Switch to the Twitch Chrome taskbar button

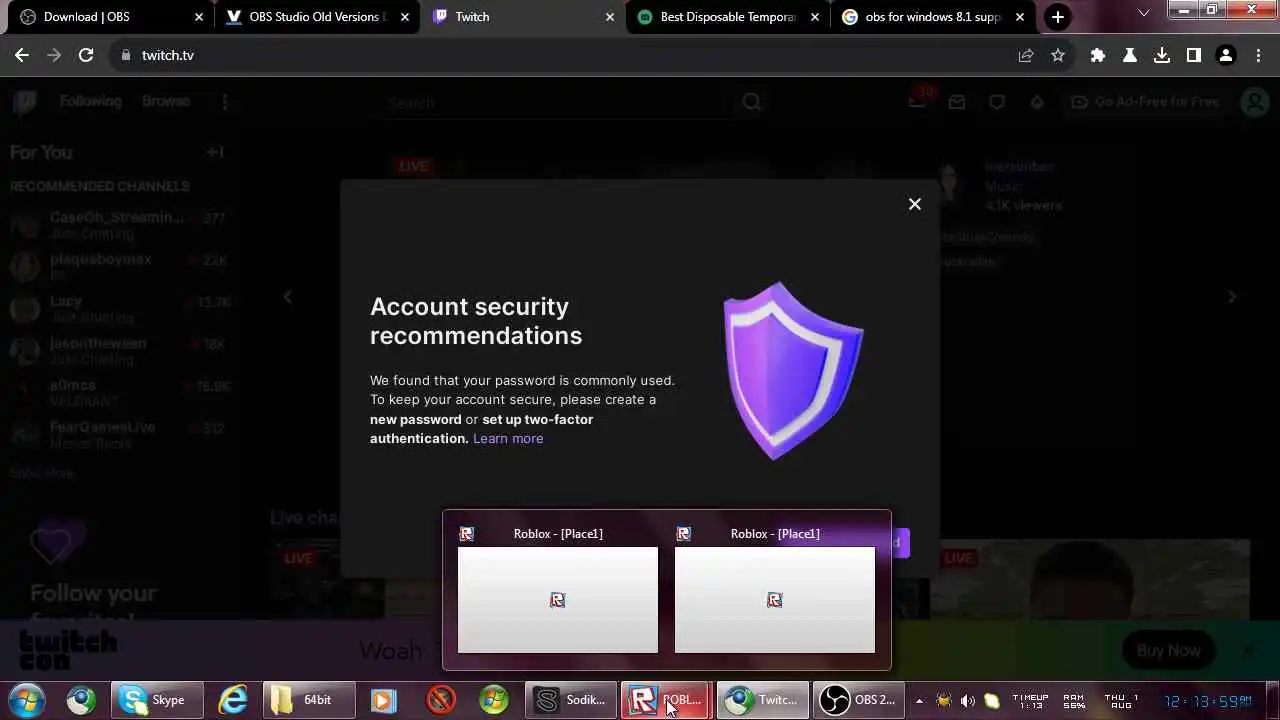[762, 700]
